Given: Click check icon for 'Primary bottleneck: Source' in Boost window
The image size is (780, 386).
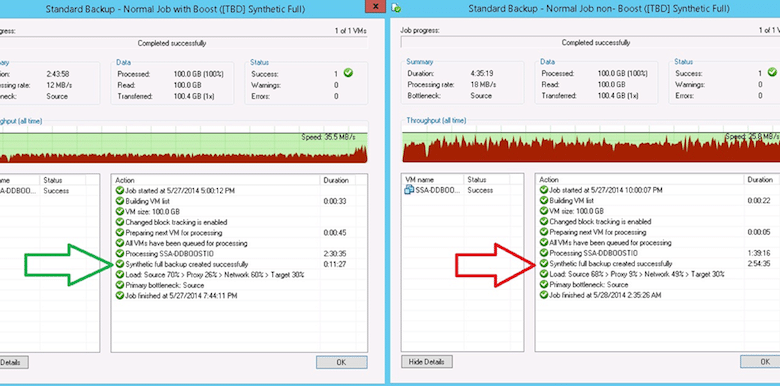Looking at the screenshot, I should (119, 285).
